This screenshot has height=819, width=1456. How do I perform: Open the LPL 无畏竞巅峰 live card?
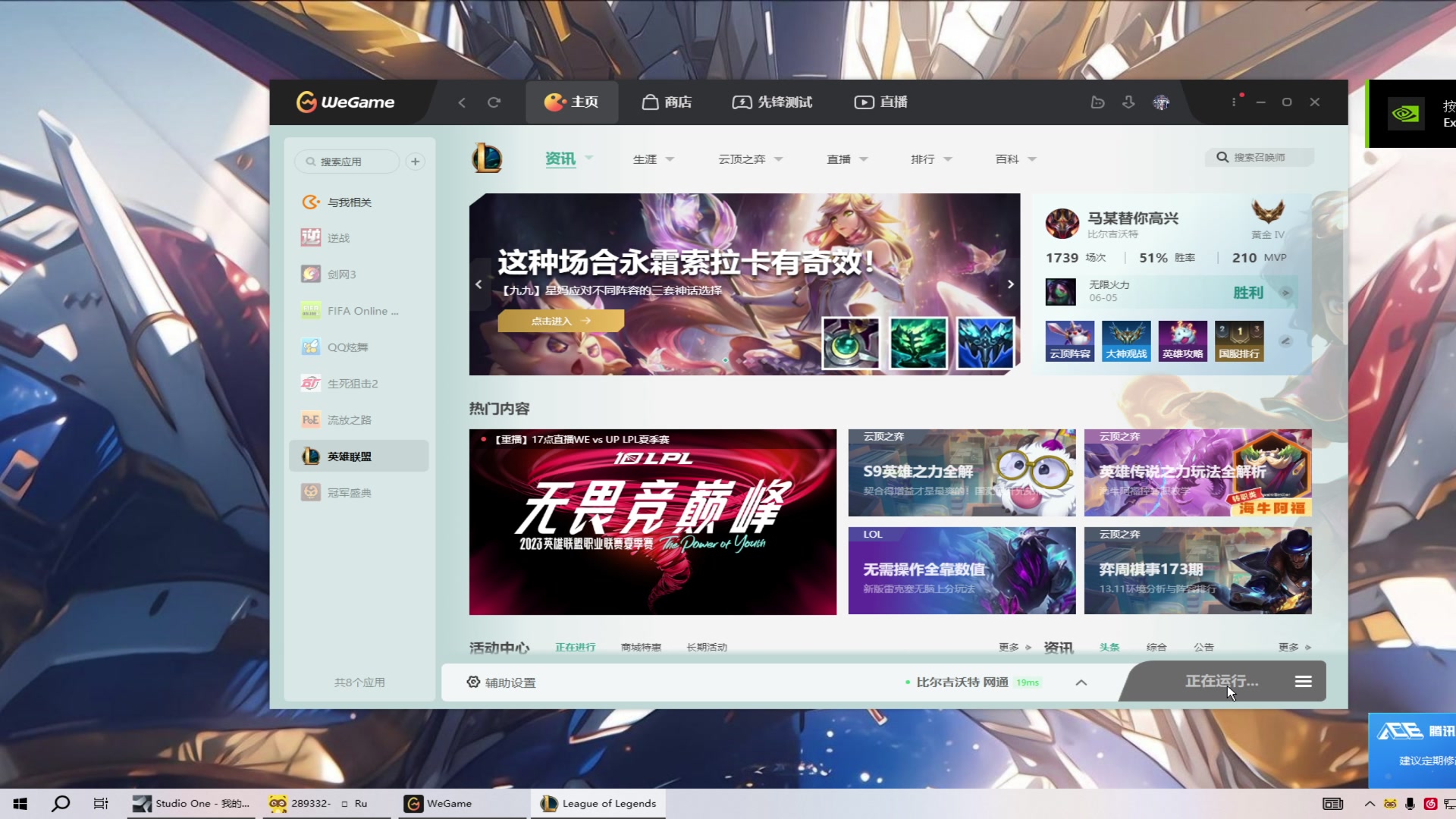[652, 522]
